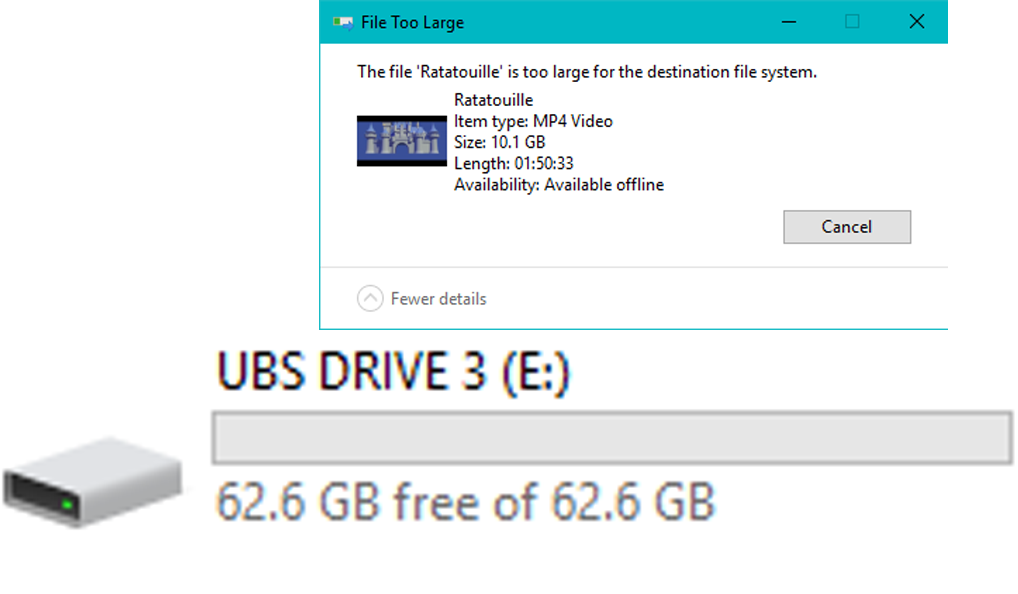Screen dimensions: 1018x594
Task: Click the Size: 10.1 GB line
Action: (x=499, y=142)
